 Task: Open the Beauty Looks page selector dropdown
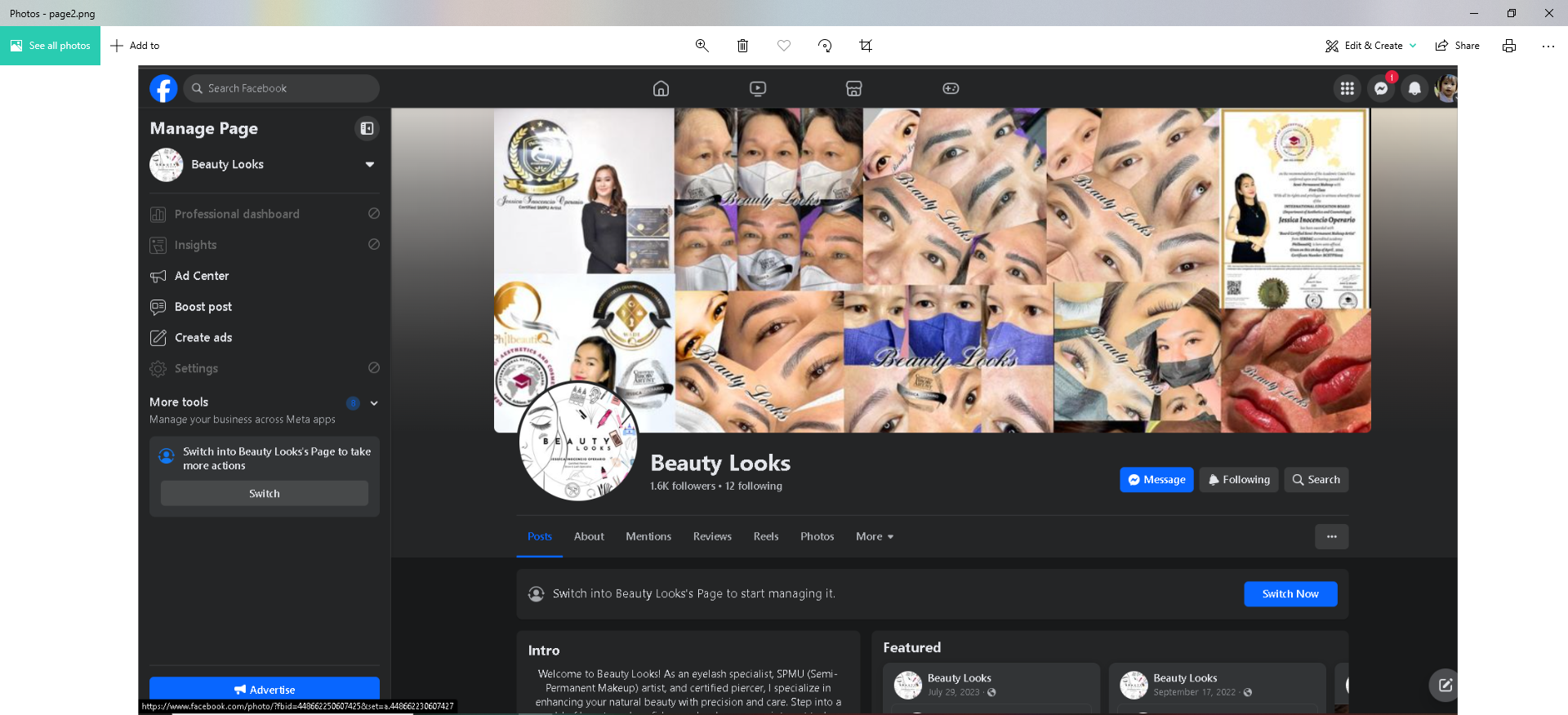370,164
